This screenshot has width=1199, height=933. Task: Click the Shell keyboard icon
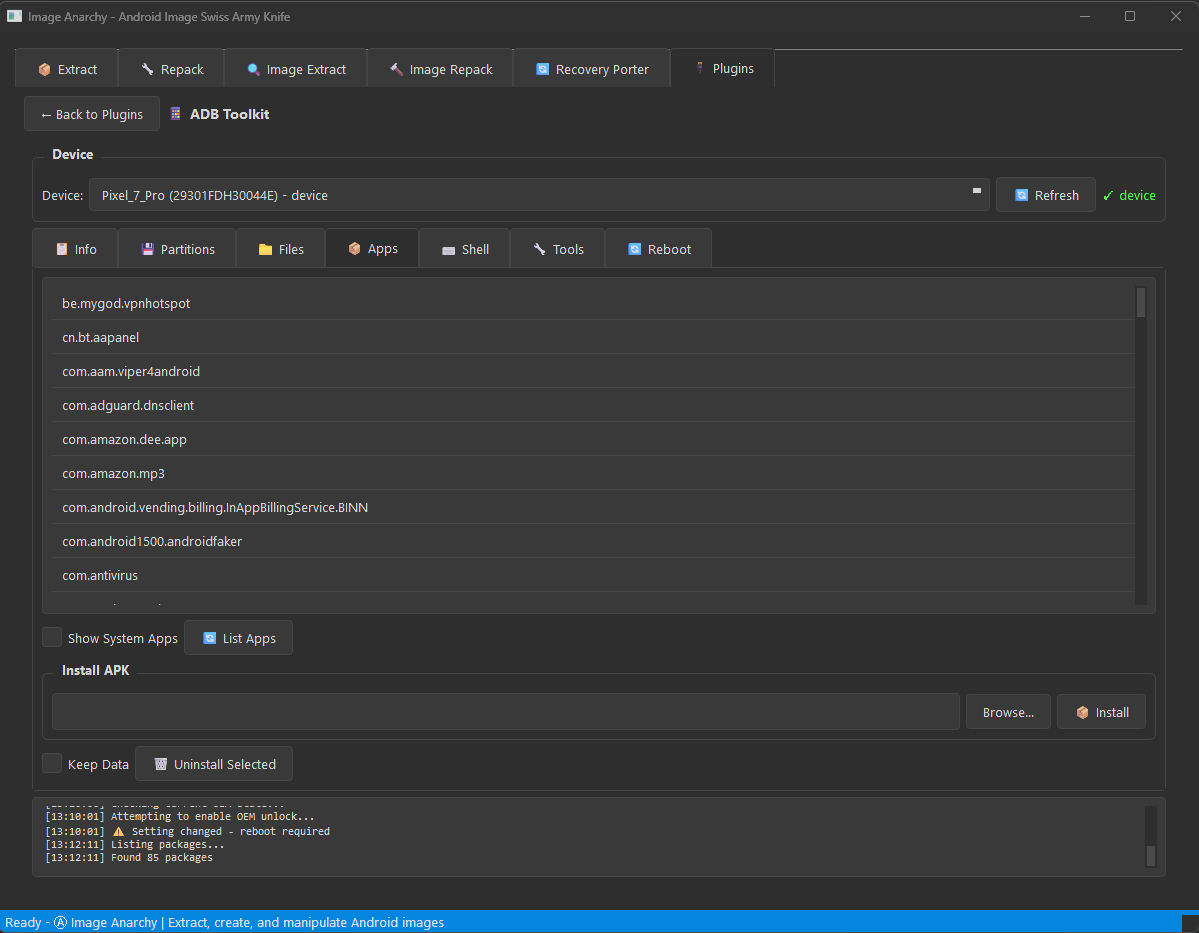pos(449,250)
